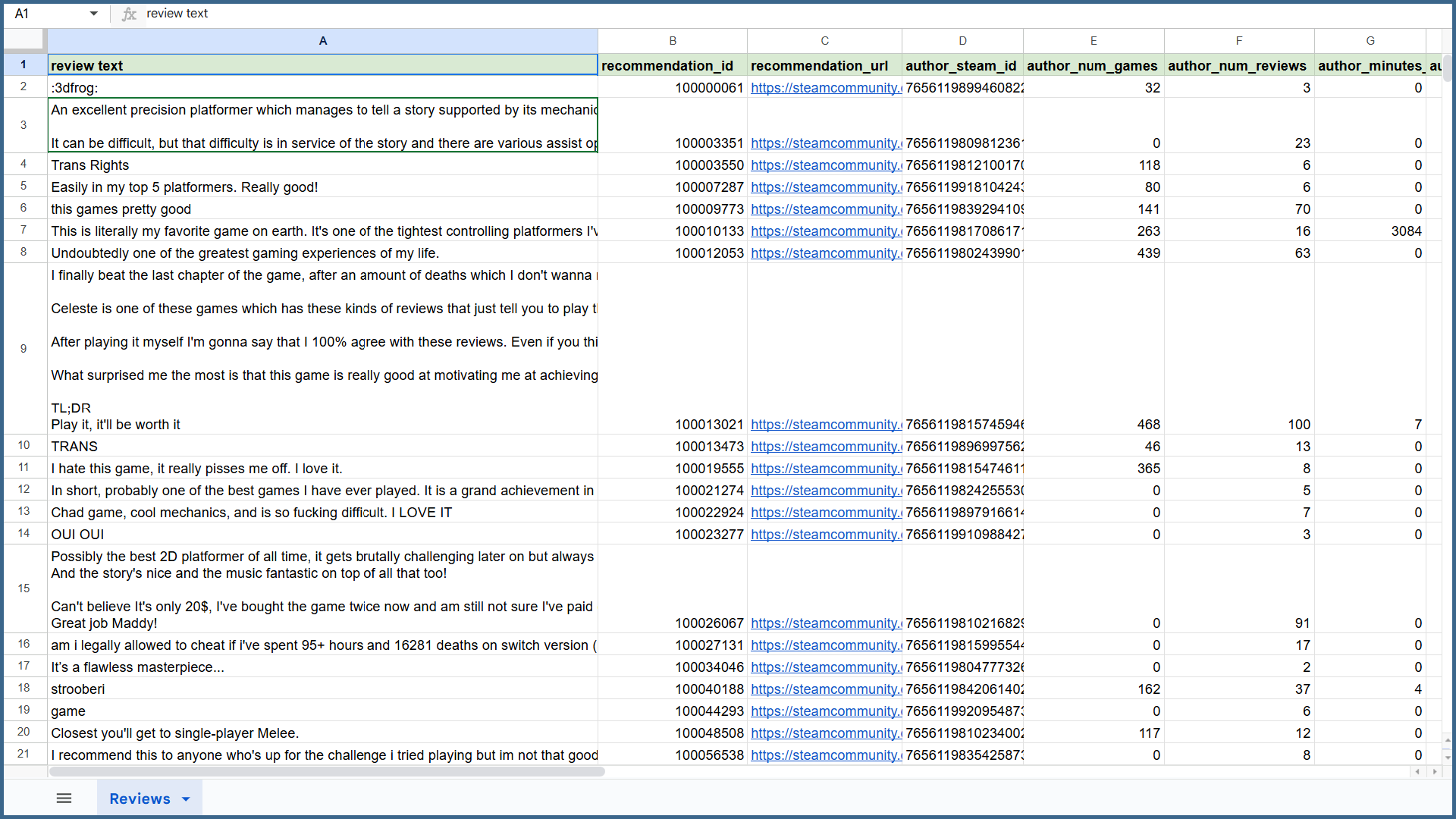1456x819 pixels.
Task: Select the author_num_reviews header cell
Action: pos(1238,66)
